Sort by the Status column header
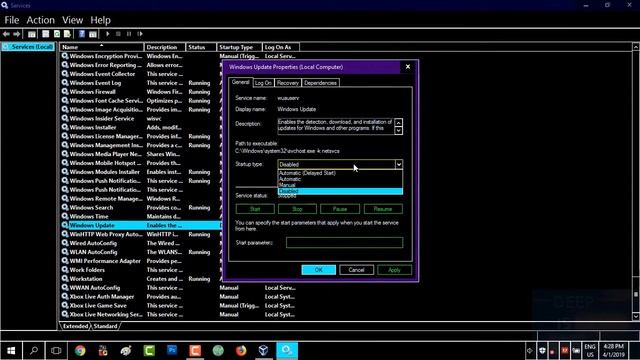The height and width of the screenshot is (360, 640). click(x=201, y=47)
